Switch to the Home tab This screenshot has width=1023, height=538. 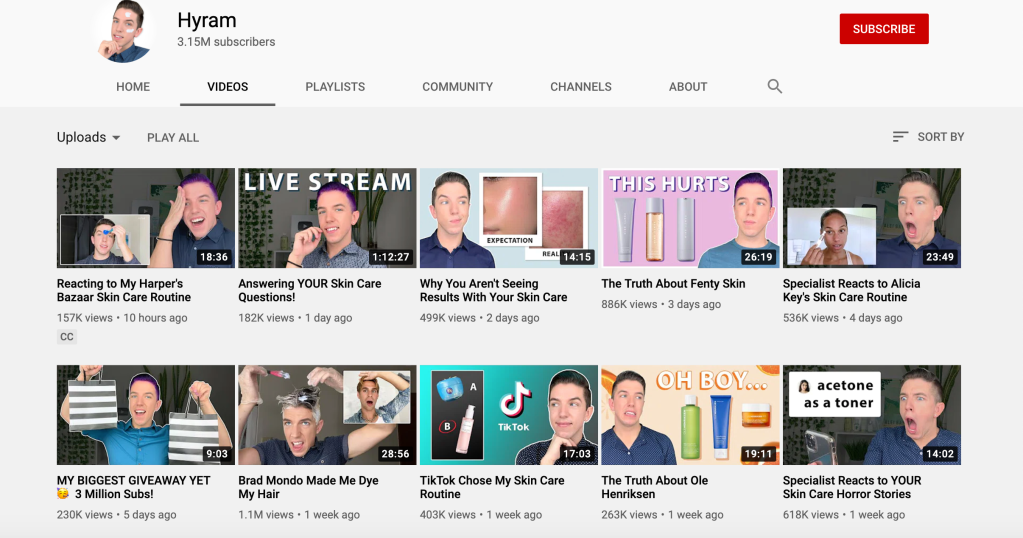point(133,87)
